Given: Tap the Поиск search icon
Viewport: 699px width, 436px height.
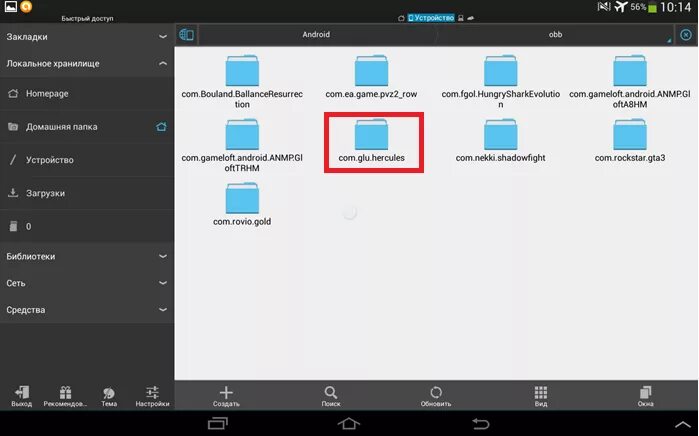Looking at the screenshot, I should coord(330,395).
